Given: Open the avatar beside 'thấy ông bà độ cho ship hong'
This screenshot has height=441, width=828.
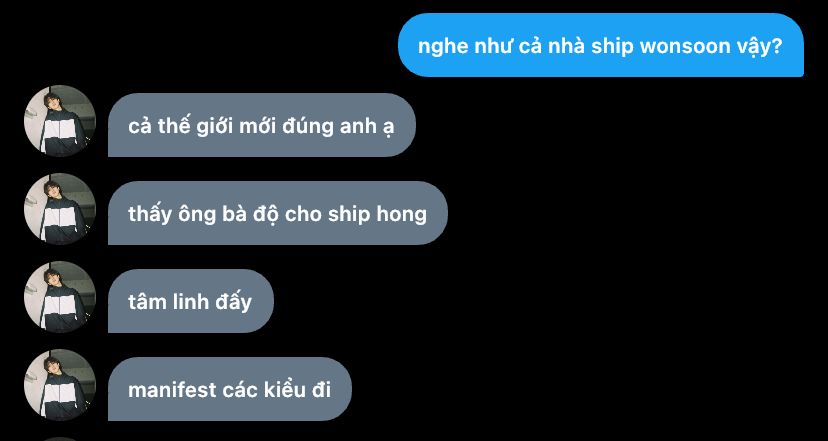Looking at the screenshot, I should click(x=60, y=209).
